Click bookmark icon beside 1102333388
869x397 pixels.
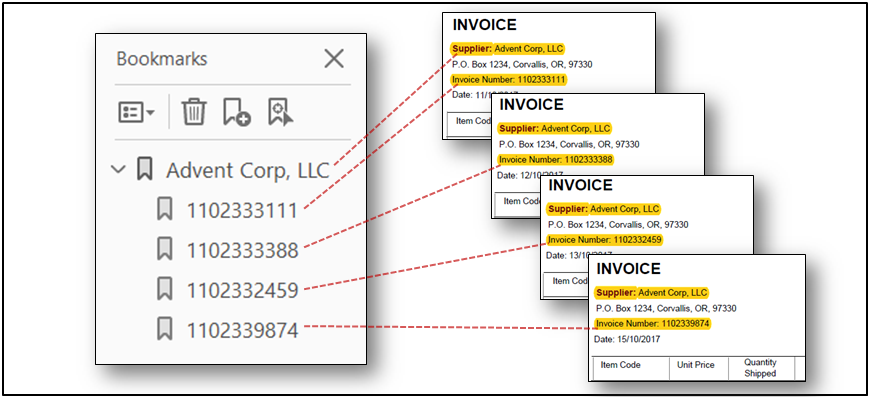(164, 249)
